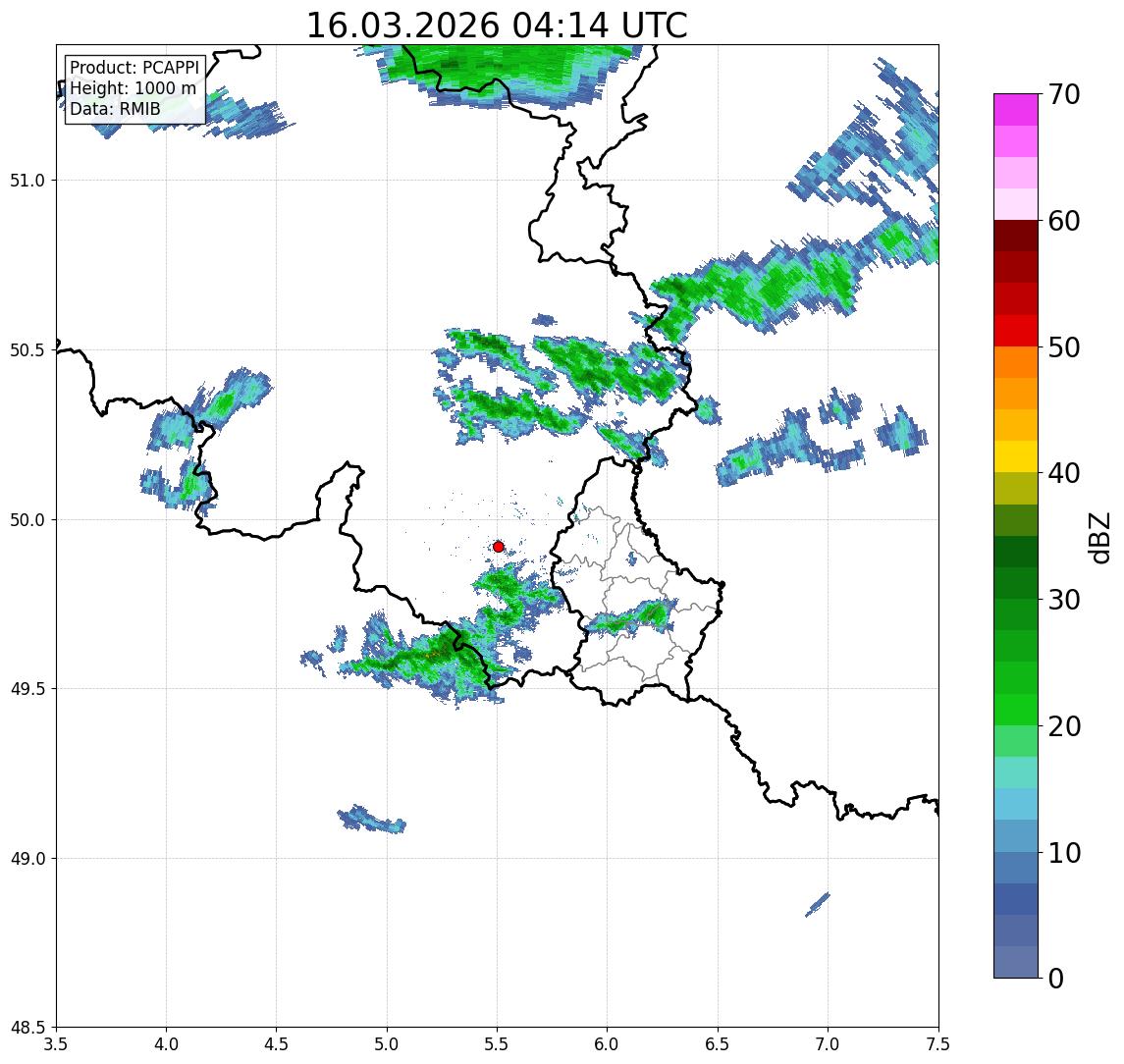Screen dimensions: 1124x1064
Task: Click the bright green colorbar segment above 20
Action: tap(1016, 709)
